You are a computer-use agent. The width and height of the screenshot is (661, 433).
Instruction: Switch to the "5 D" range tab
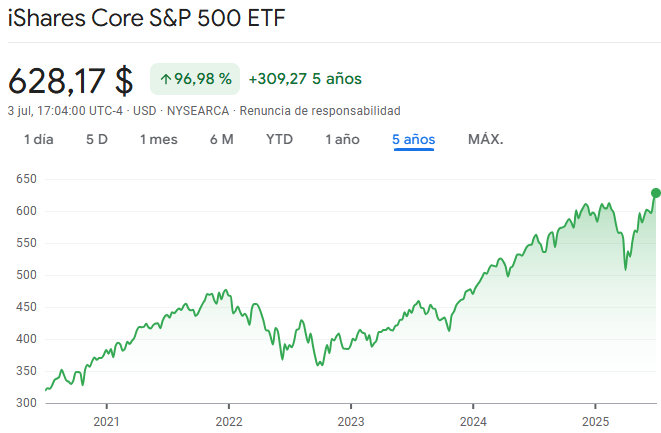[x=97, y=139]
